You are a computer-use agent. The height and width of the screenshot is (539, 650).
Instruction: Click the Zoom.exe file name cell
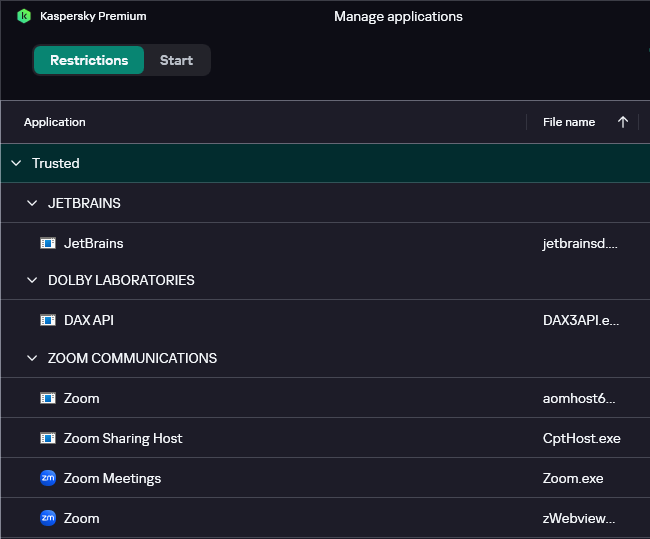click(x=573, y=478)
